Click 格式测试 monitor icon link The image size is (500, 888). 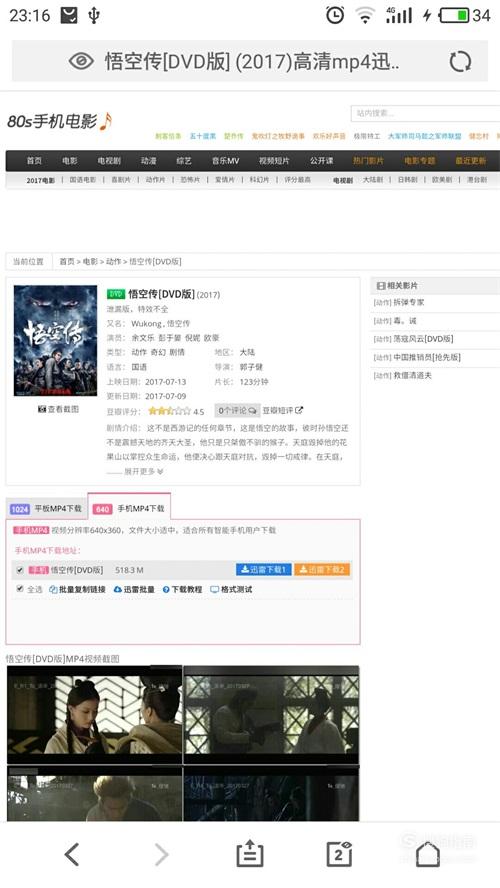pyautogui.click(x=231, y=590)
